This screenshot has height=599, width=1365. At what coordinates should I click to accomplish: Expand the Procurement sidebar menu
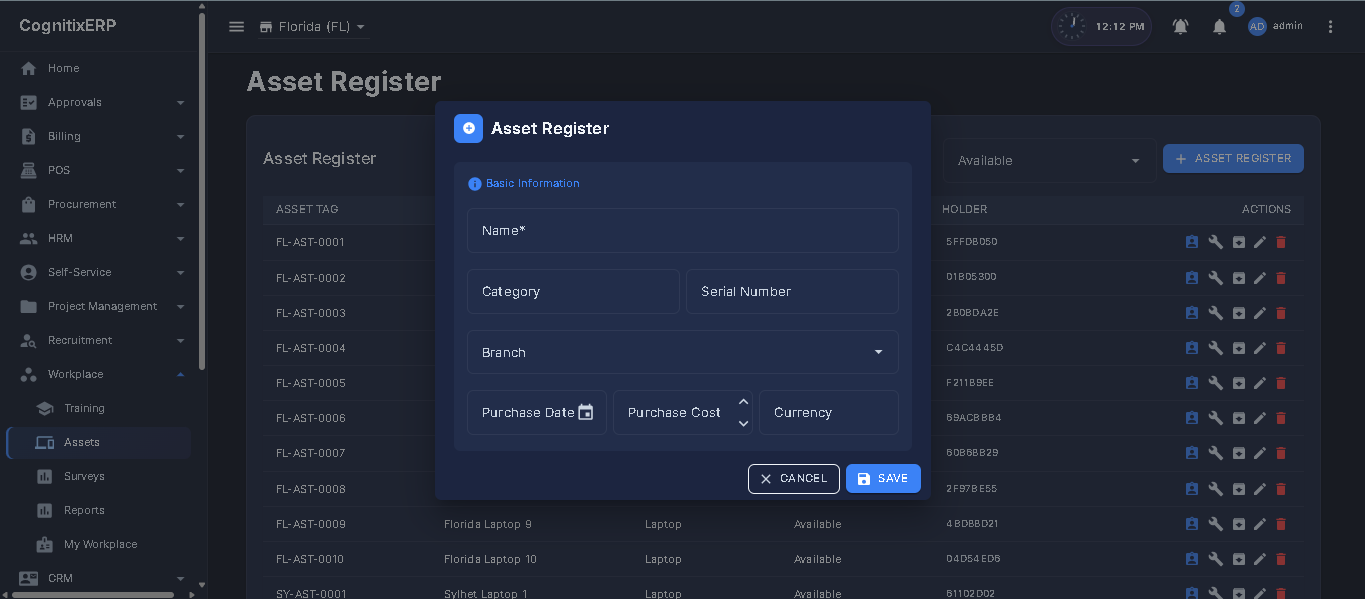103,204
